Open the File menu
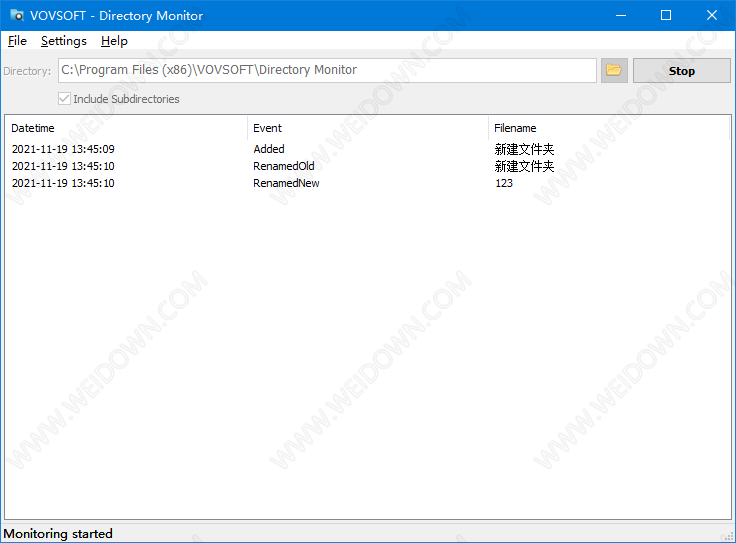The height and width of the screenshot is (543, 736). (x=17, y=41)
